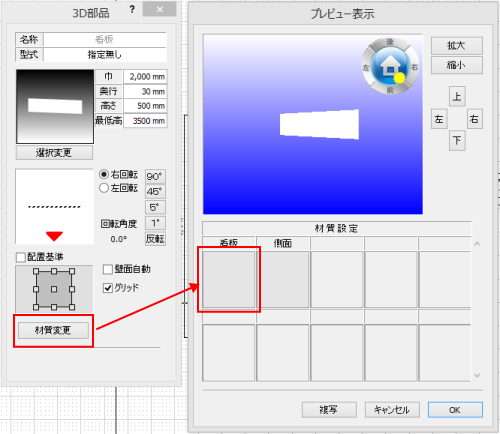This screenshot has height=434, width=500.
Task: Select the top-left anchor point in placement grid
Action: click(x=36, y=271)
